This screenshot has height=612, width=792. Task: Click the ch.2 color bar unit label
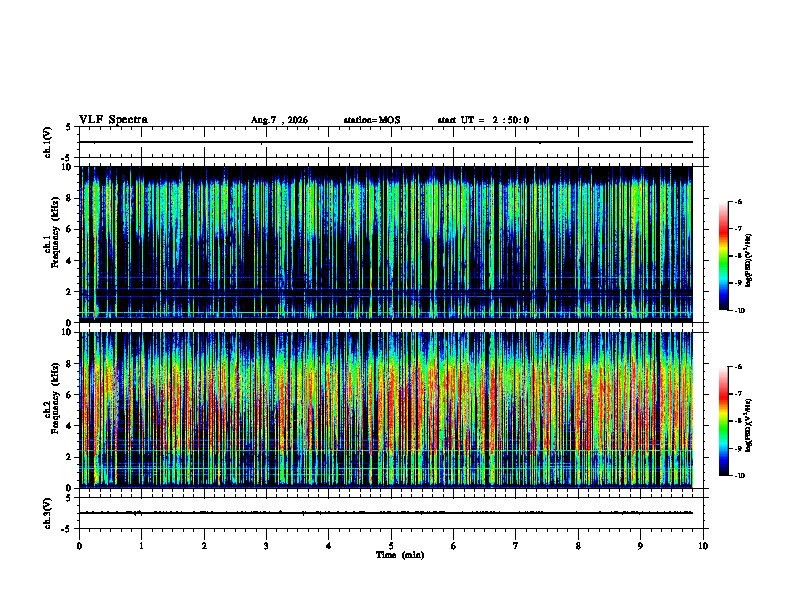749,425
